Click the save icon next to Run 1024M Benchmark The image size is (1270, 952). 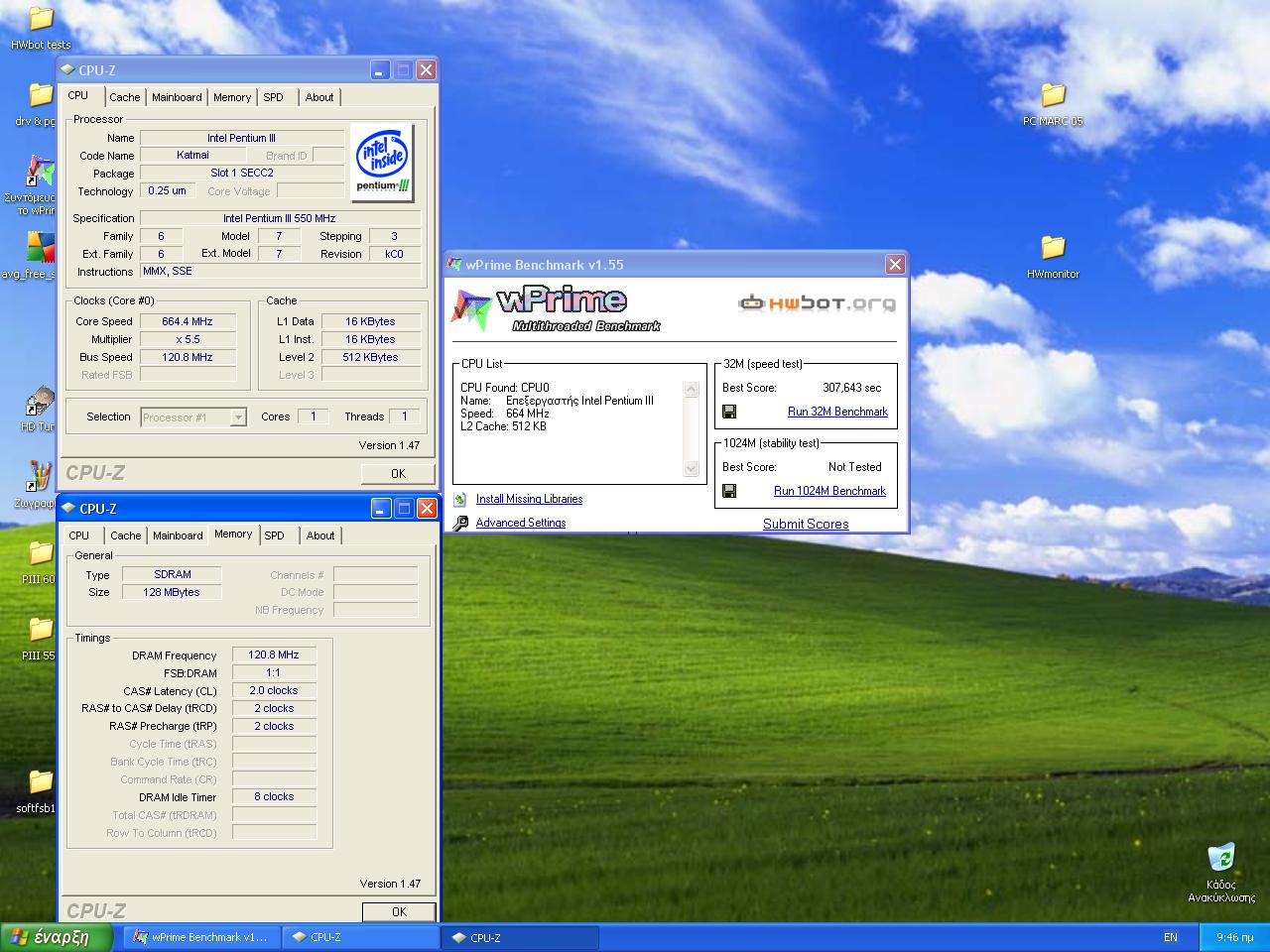coord(729,491)
